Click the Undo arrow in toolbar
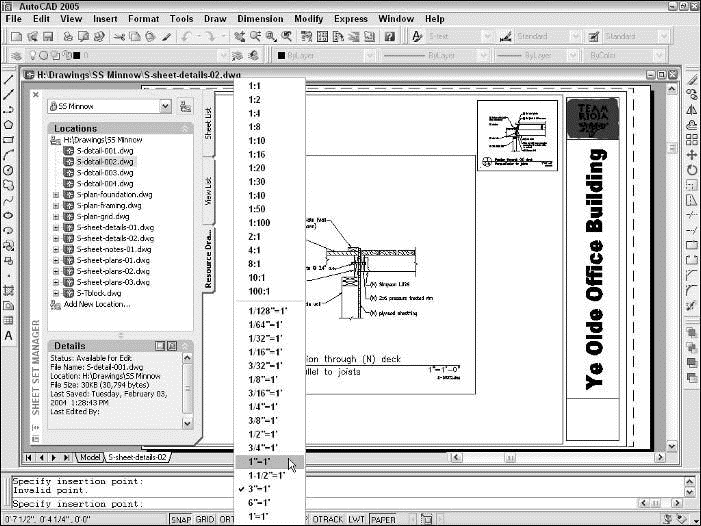The height and width of the screenshot is (526, 701). click(x=188, y=36)
